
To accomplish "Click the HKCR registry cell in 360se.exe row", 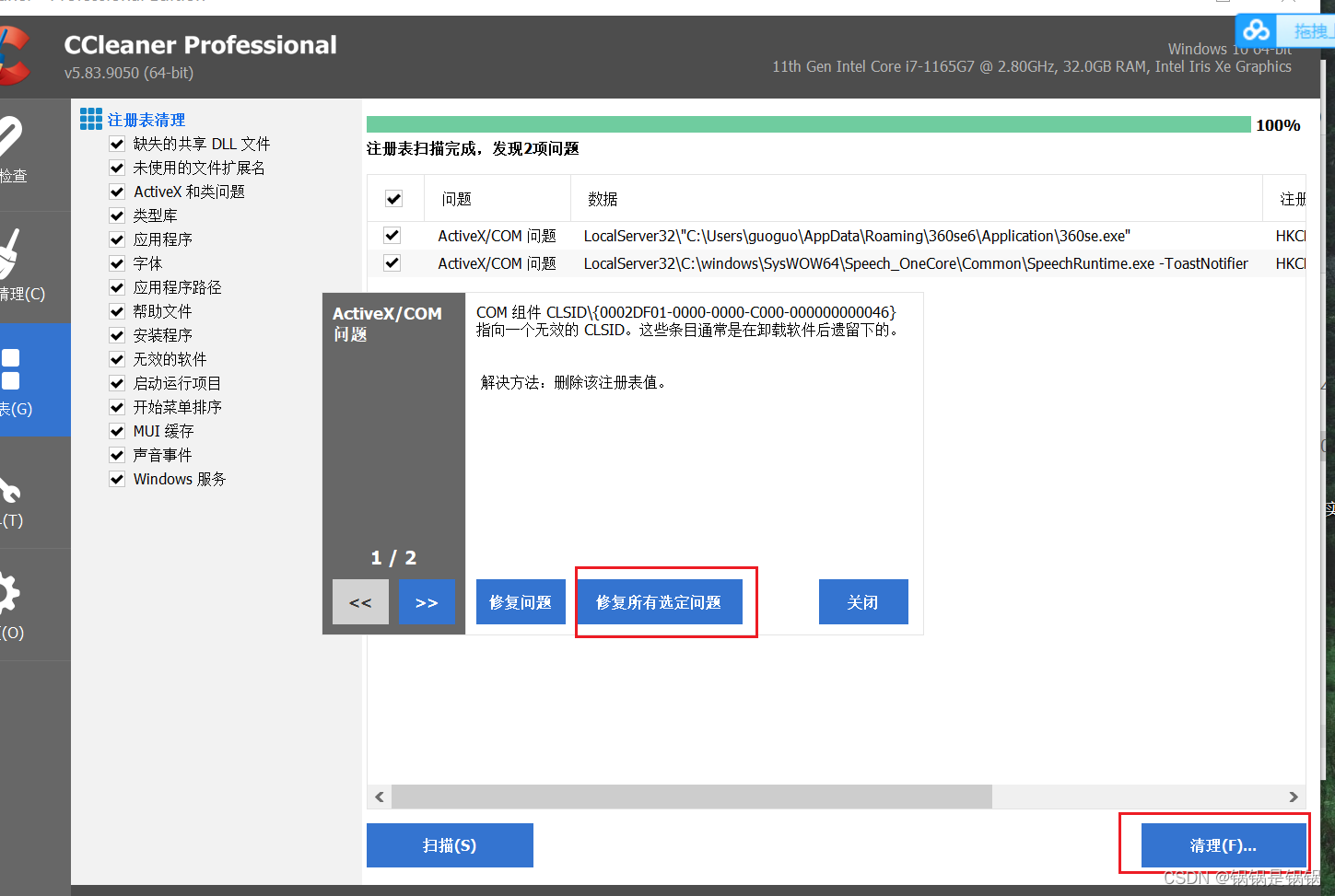I will point(1291,236).
